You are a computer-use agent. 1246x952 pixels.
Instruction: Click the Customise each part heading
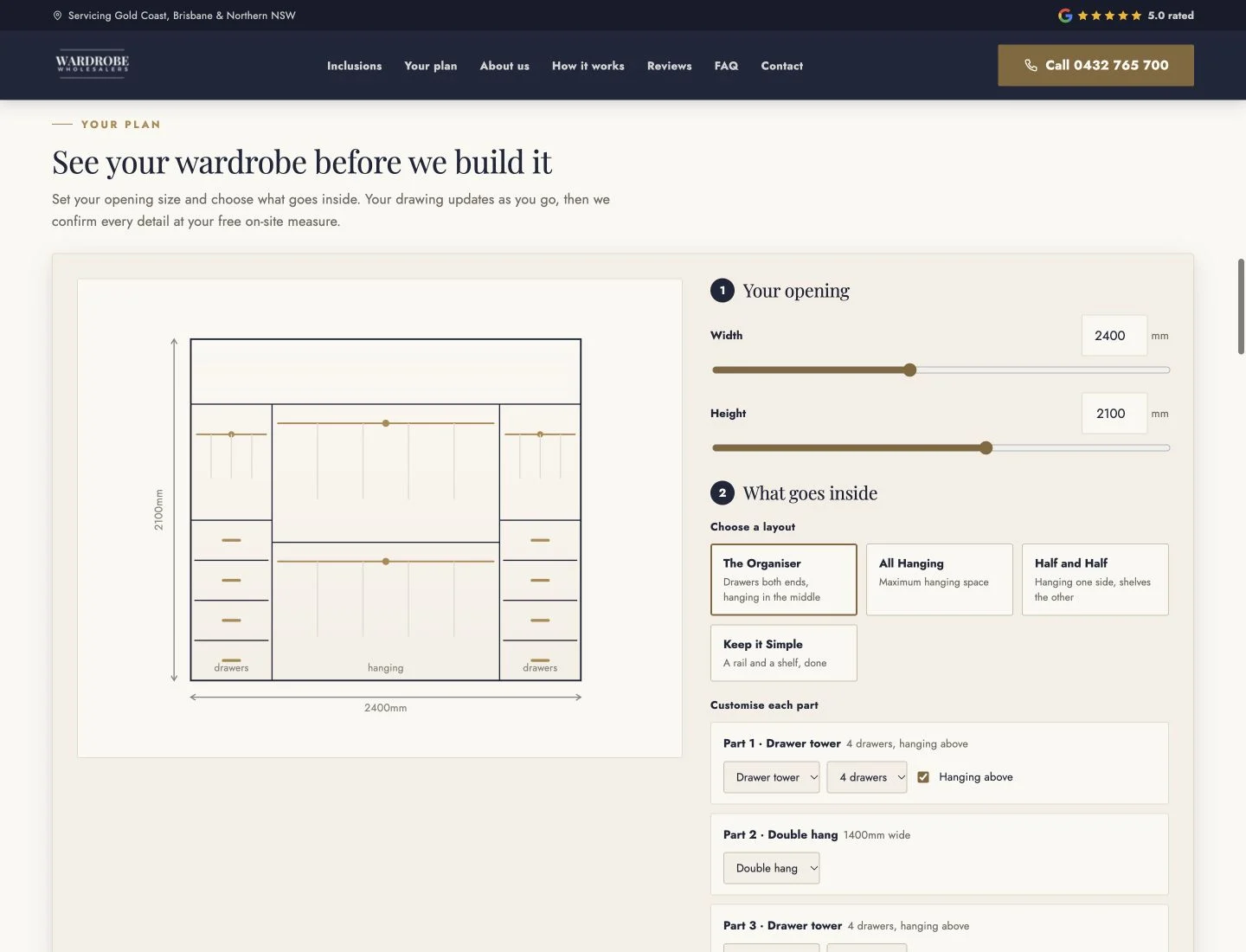(764, 705)
